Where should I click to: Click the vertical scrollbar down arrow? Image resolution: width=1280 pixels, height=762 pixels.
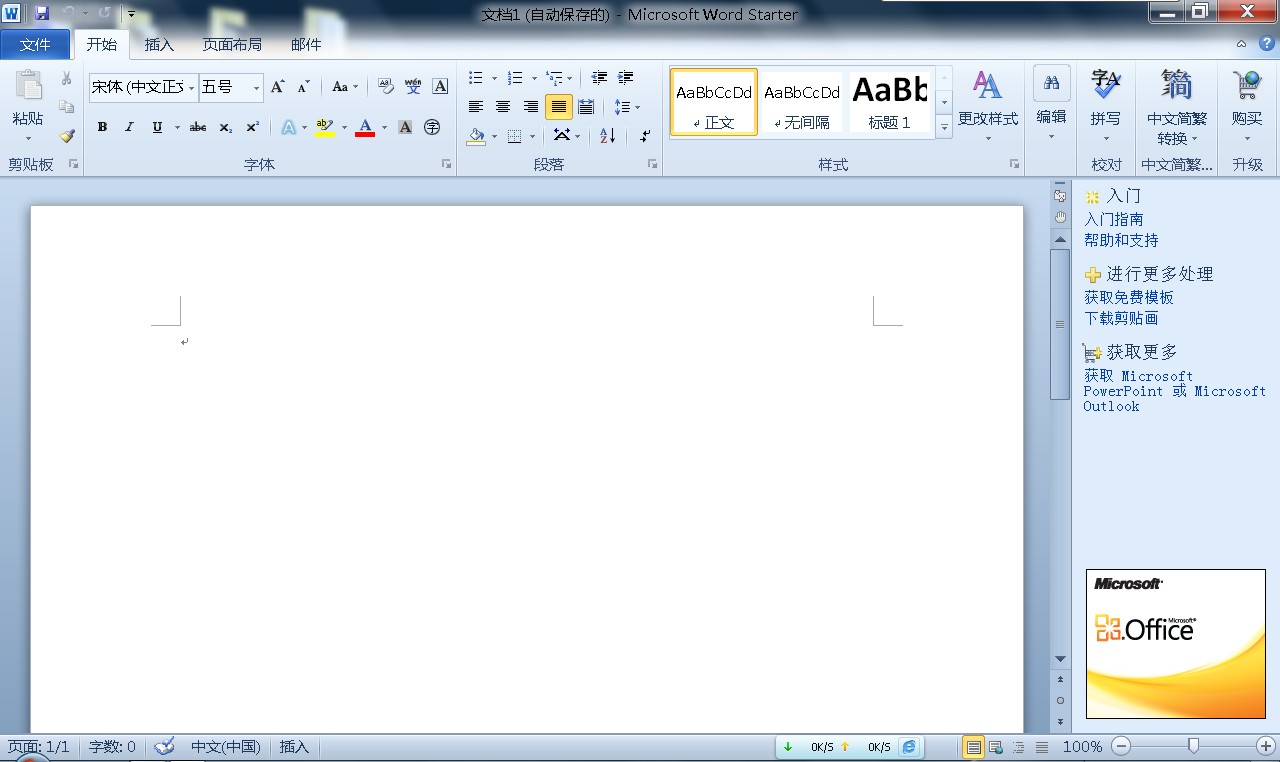[x=1060, y=658]
